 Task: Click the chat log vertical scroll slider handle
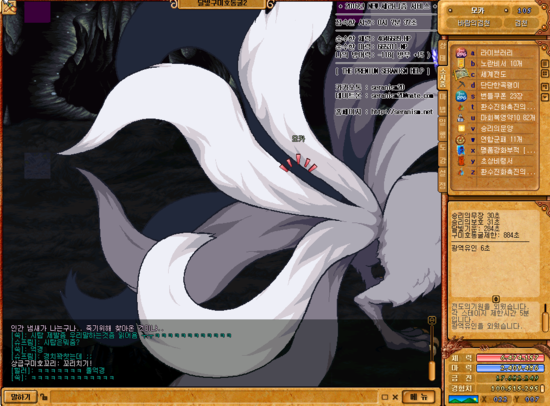[x=432, y=370]
